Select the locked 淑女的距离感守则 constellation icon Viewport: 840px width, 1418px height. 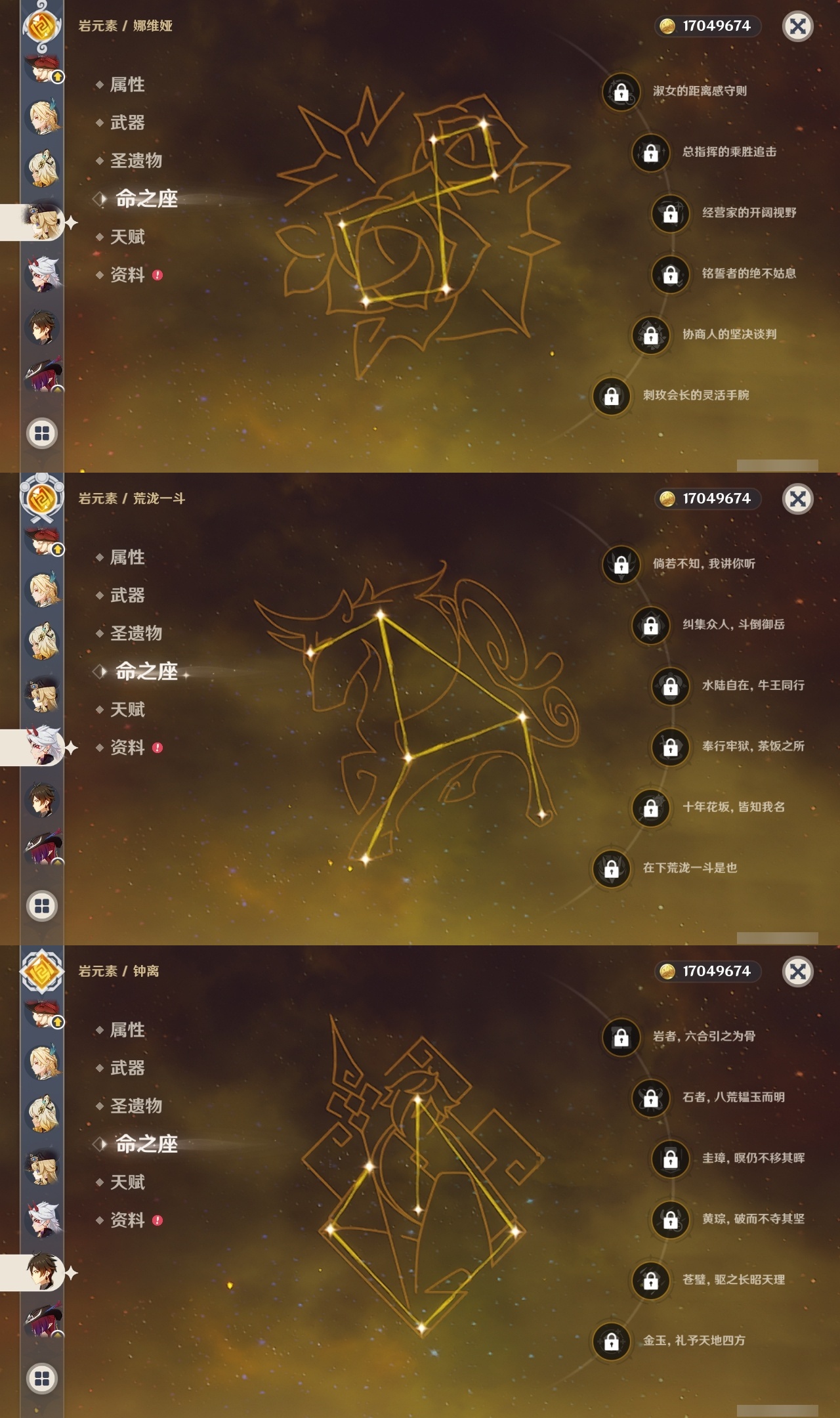click(x=621, y=91)
